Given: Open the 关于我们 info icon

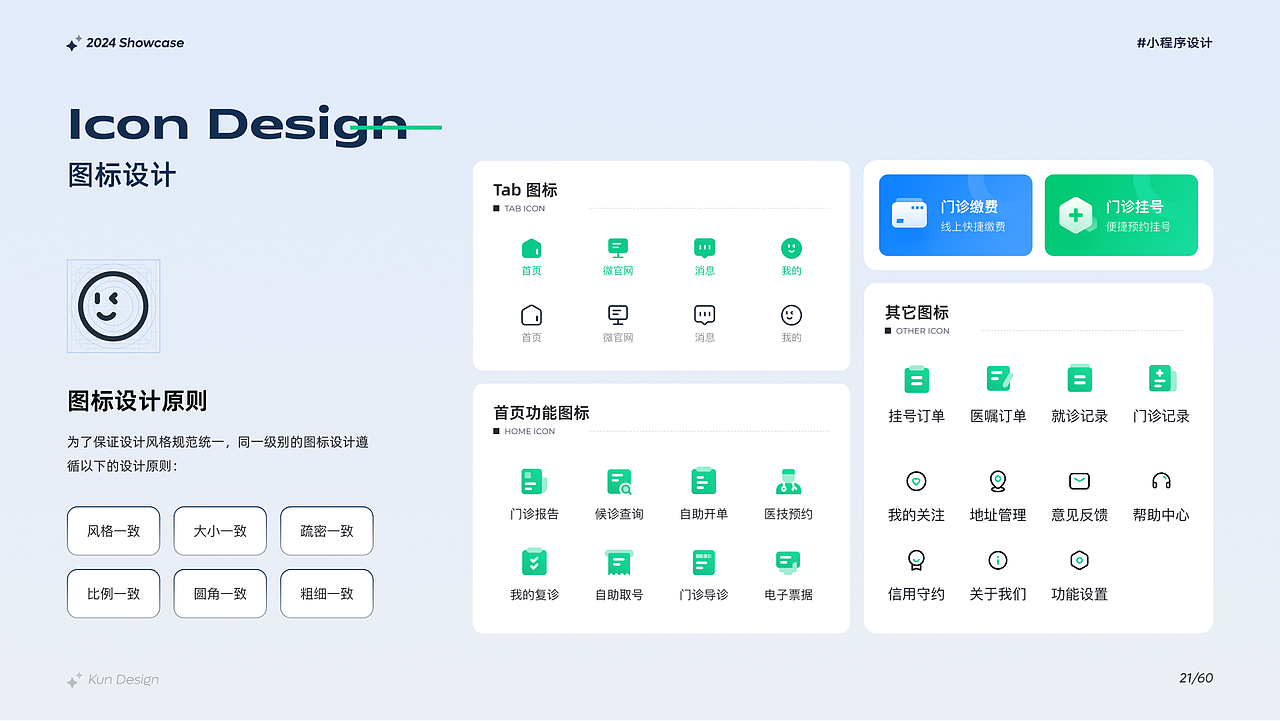Looking at the screenshot, I should point(998,560).
